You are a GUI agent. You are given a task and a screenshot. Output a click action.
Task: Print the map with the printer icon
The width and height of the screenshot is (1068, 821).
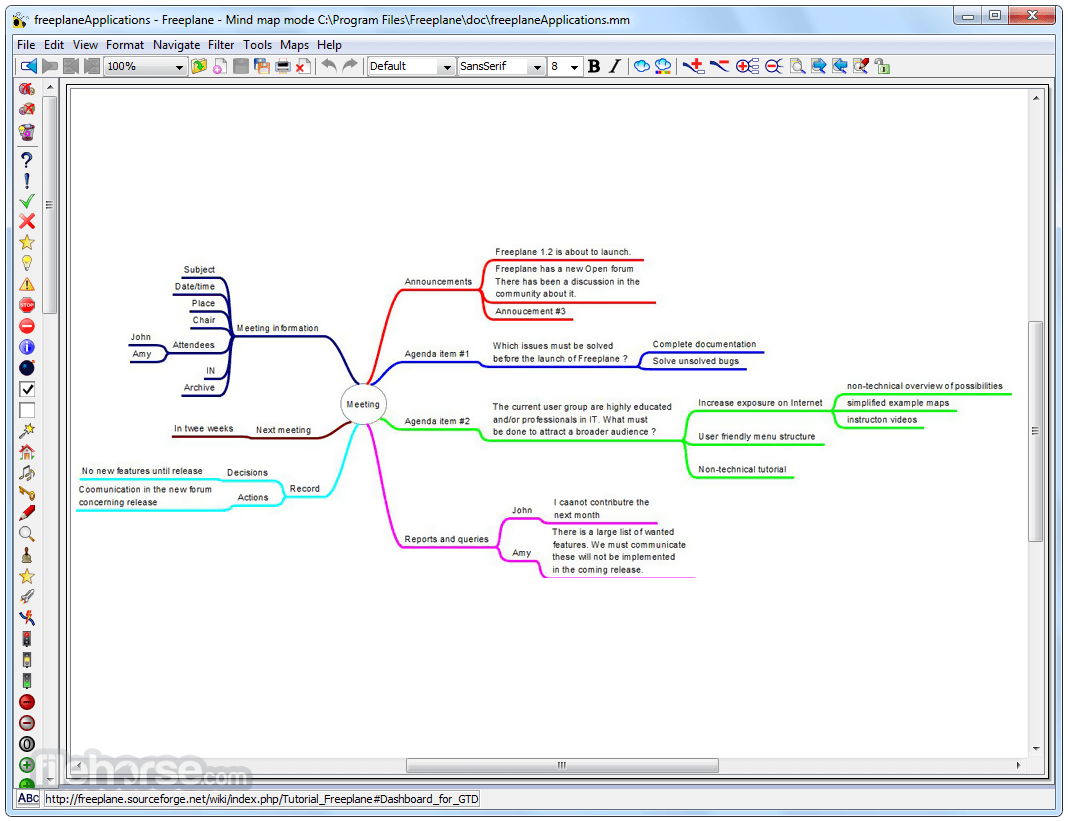283,66
